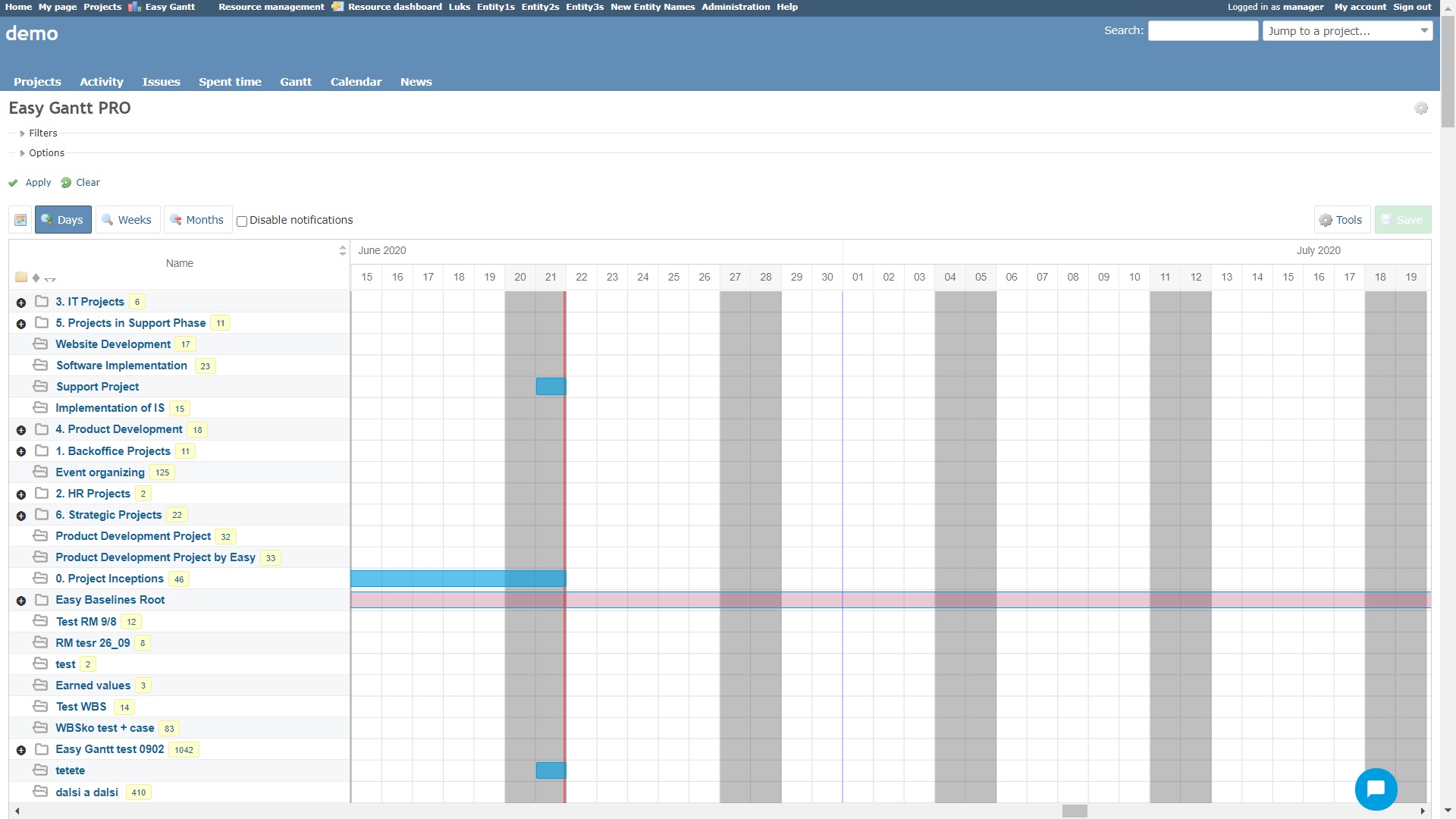Image resolution: width=1456 pixels, height=819 pixels.
Task: Click the settings gear at top right
Action: [1420, 108]
